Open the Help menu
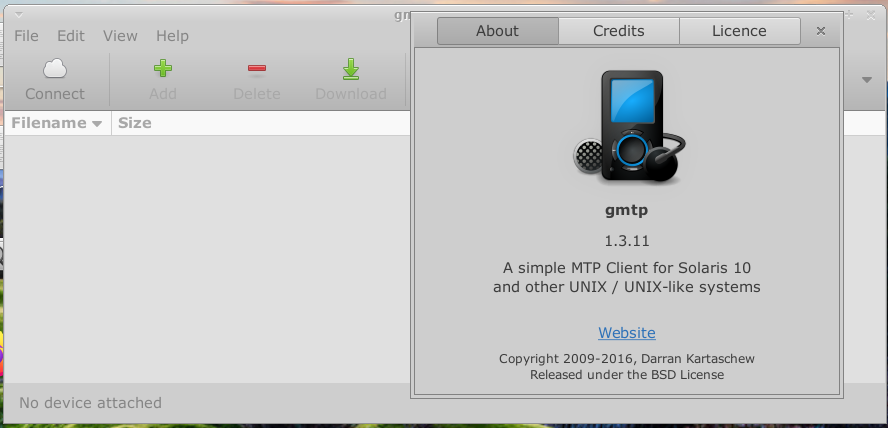This screenshot has height=428, width=888. [x=172, y=36]
